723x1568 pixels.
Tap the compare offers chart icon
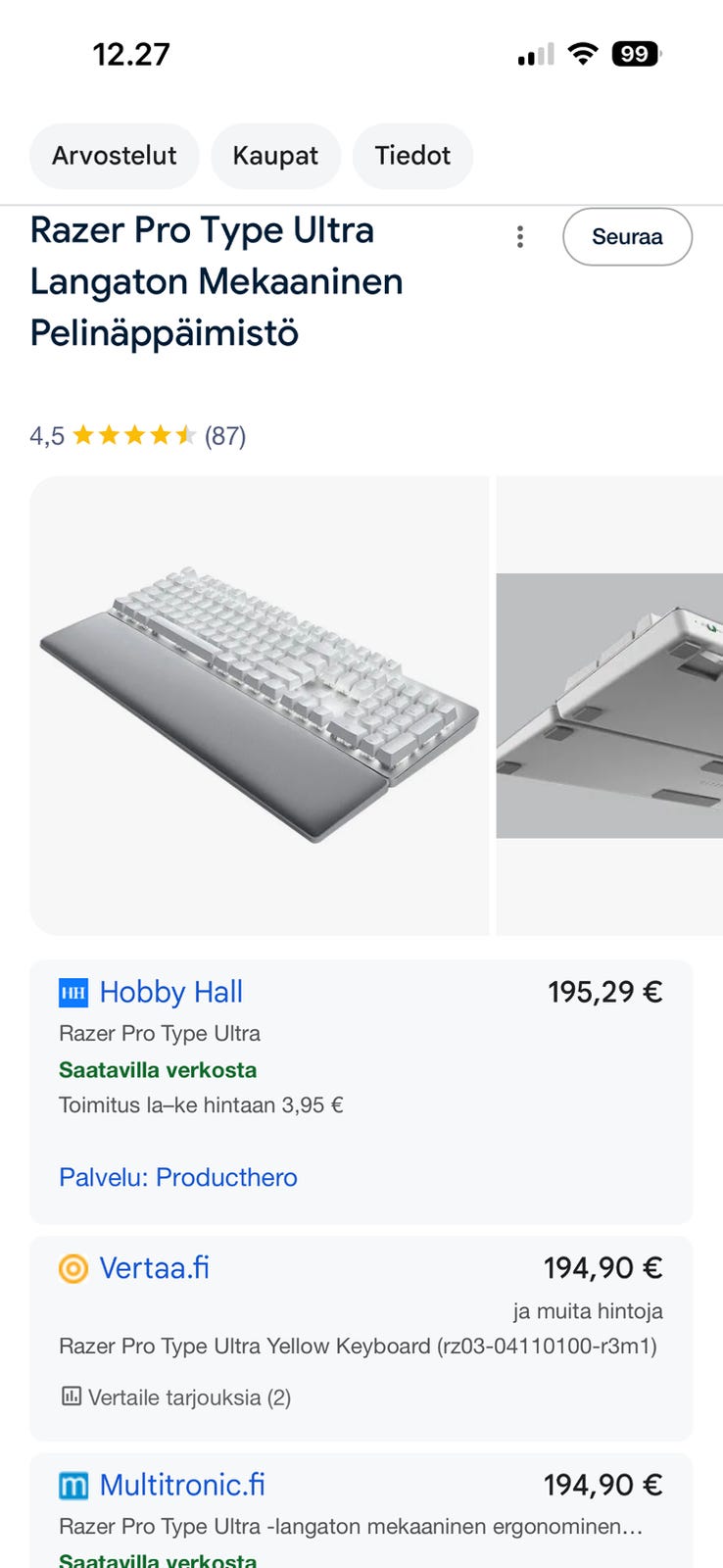pyautogui.click(x=71, y=1396)
